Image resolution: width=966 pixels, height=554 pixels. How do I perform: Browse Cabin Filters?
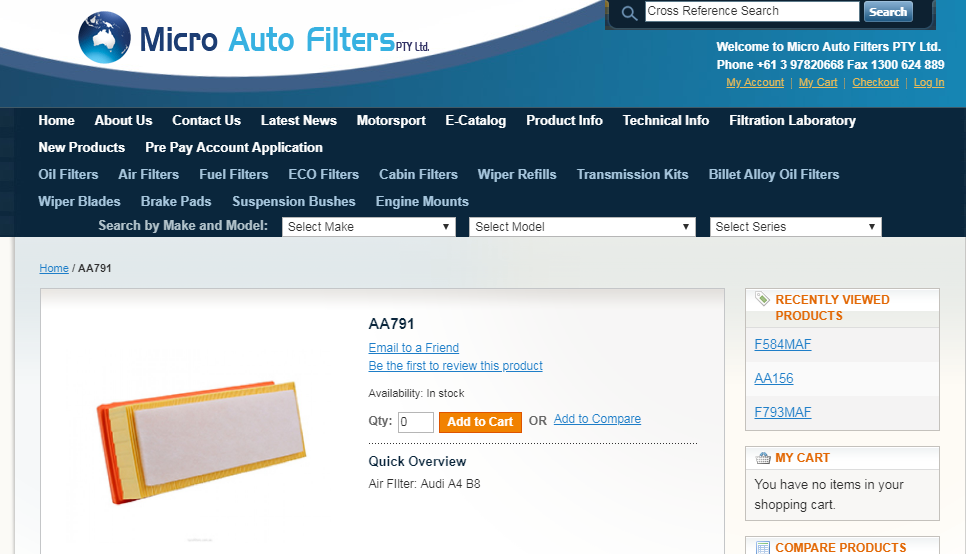(418, 175)
